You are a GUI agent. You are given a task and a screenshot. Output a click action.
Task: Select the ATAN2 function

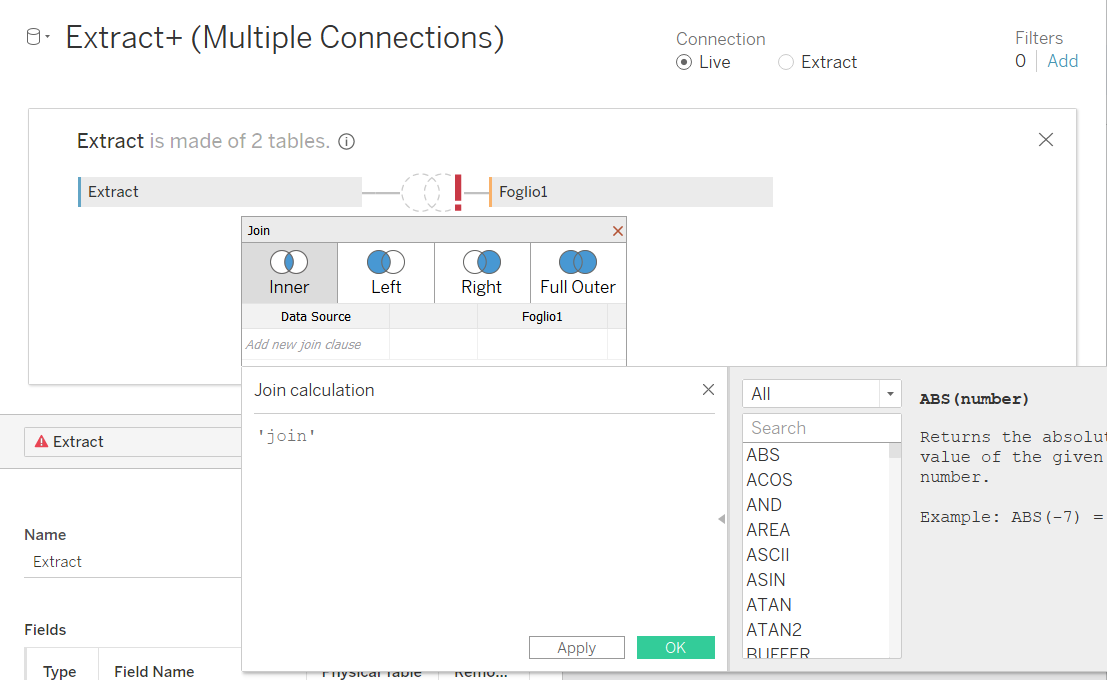pos(774,630)
